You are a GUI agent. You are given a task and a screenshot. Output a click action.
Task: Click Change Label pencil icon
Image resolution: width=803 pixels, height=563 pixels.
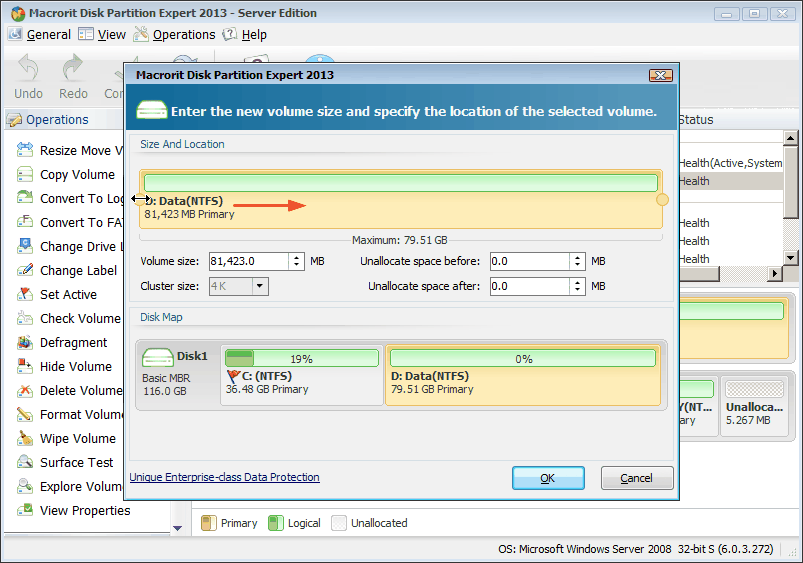point(25,270)
